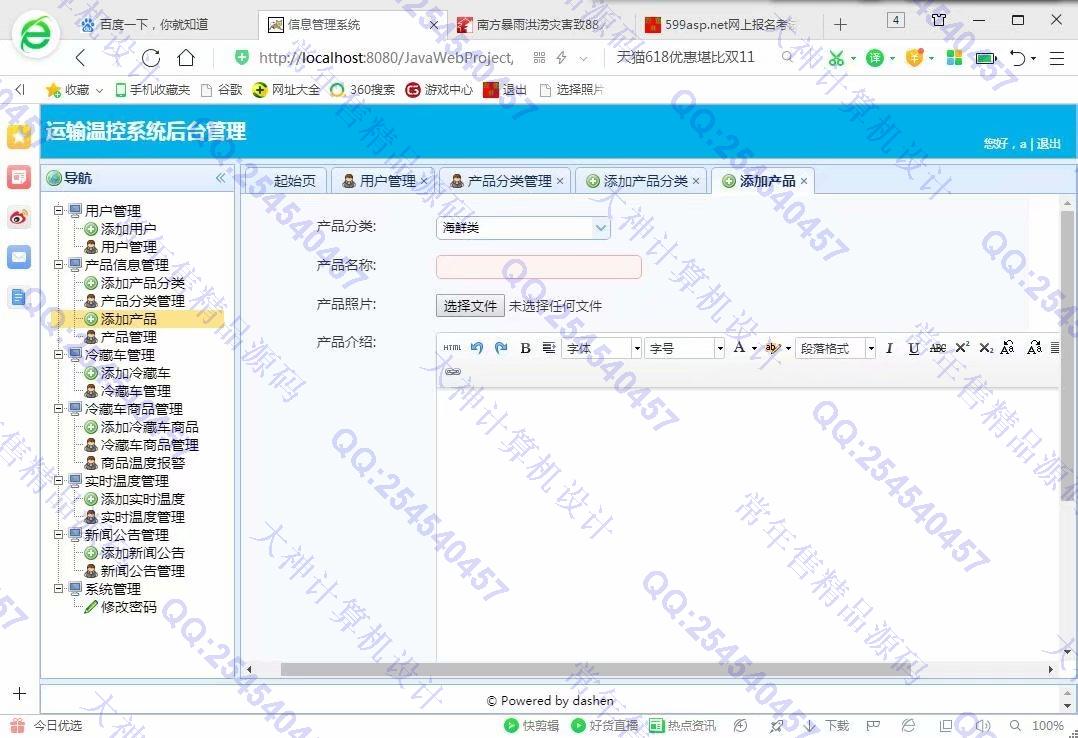Reload page with browser refresh icon
Viewport: 1078px width, 738px height.
click(151, 58)
